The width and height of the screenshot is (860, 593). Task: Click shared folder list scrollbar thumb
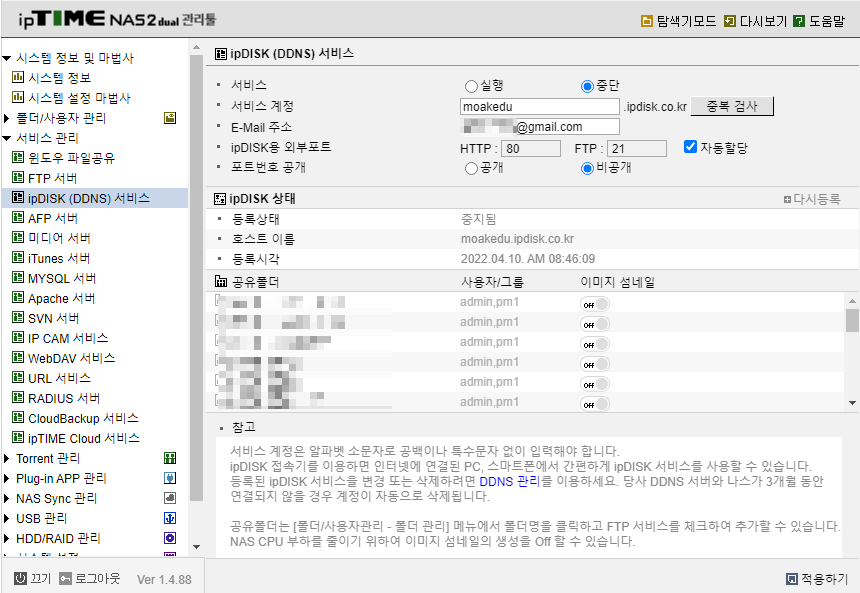coord(852,320)
